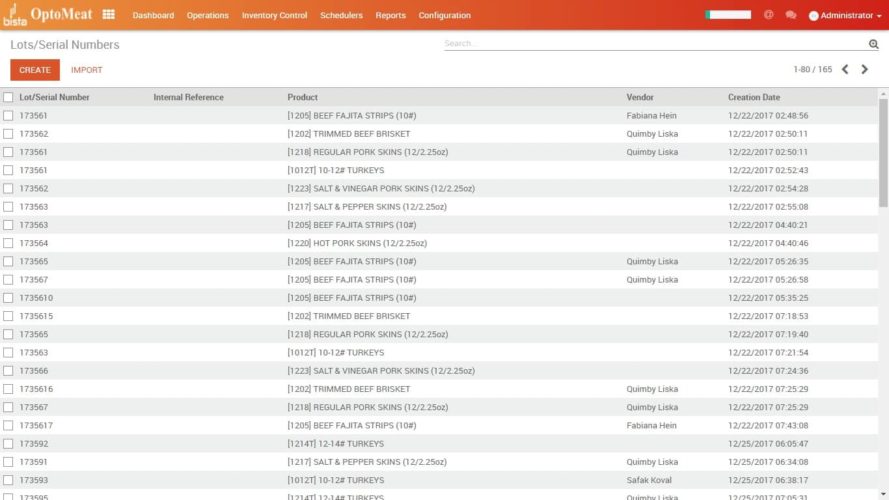
Task: Go to the previous page arrow
Action: 845,70
